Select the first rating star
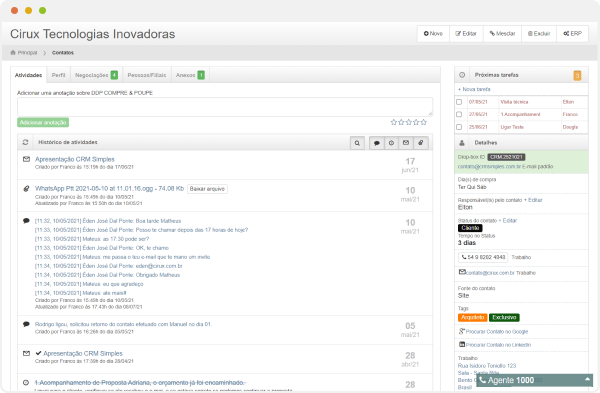 coord(394,122)
